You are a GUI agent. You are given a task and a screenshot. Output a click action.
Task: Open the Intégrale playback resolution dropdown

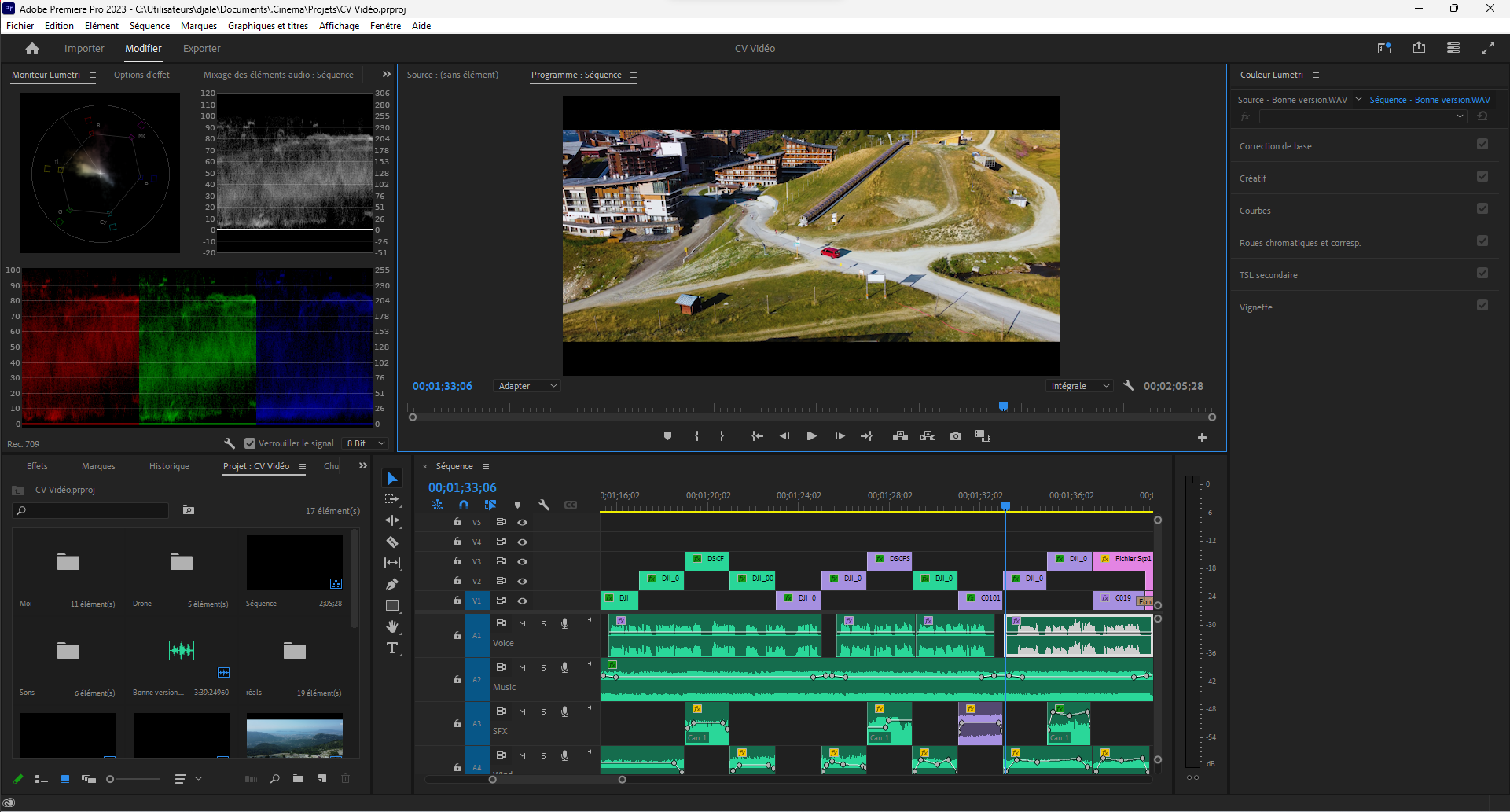click(1080, 386)
